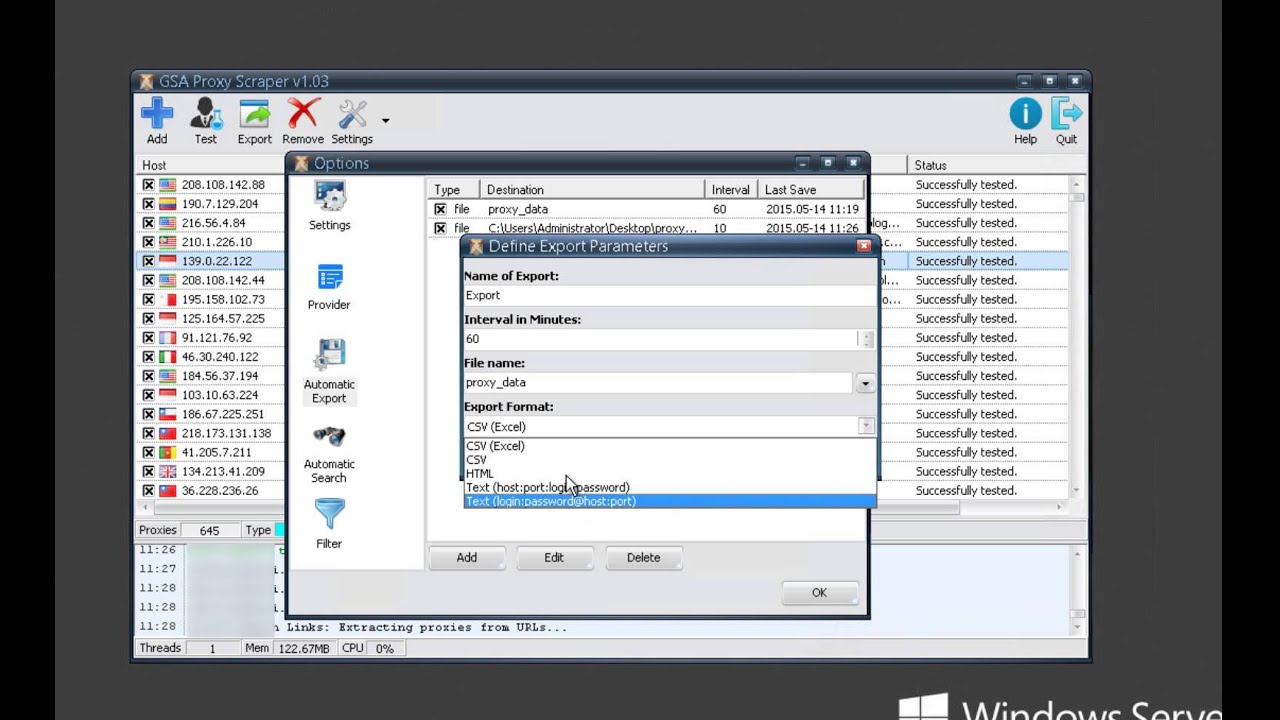Click the 2015.05-14 11:19 last save cell
This screenshot has width=1280, height=720.
(812, 209)
